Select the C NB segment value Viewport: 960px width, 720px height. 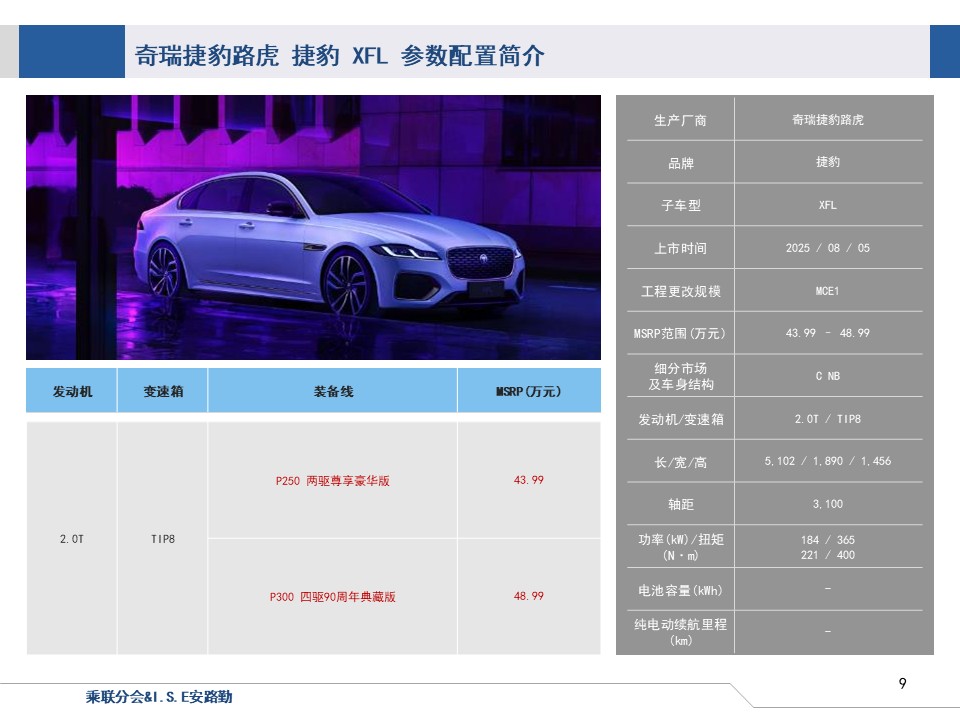tap(828, 376)
